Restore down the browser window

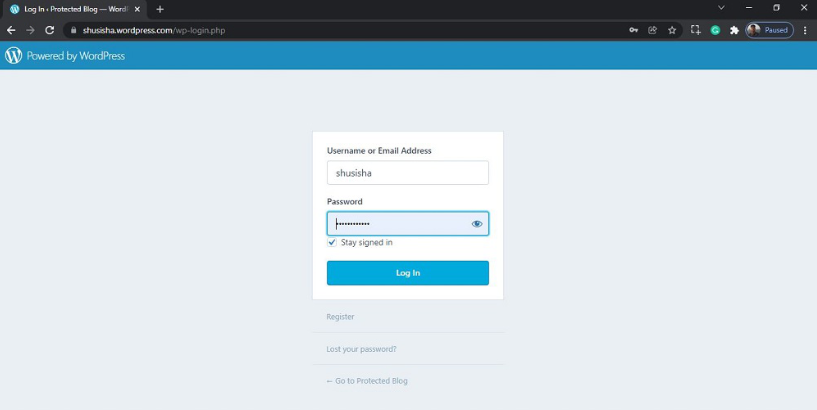point(776,8)
